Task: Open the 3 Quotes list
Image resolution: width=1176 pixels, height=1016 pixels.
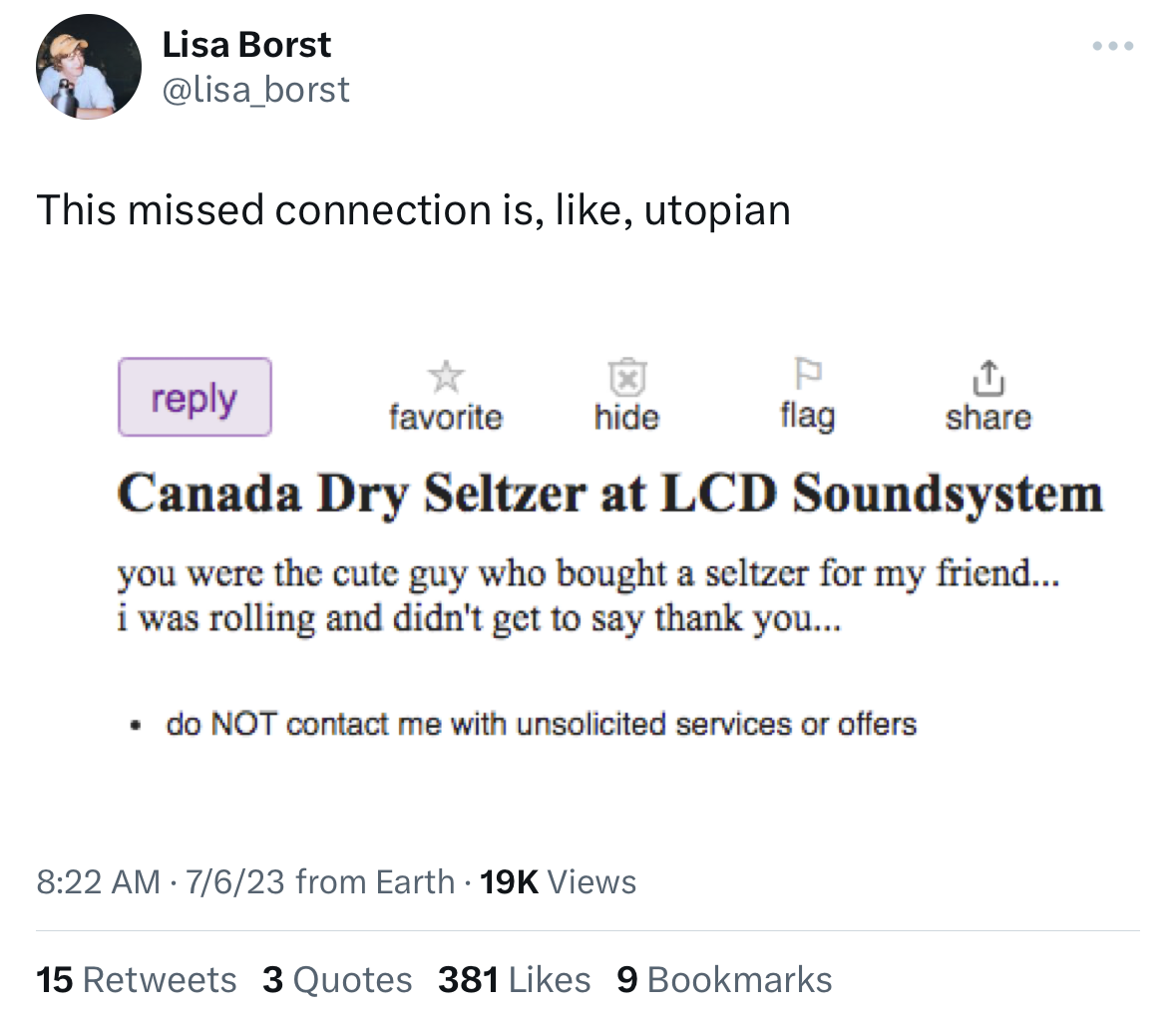Action: tap(337, 979)
